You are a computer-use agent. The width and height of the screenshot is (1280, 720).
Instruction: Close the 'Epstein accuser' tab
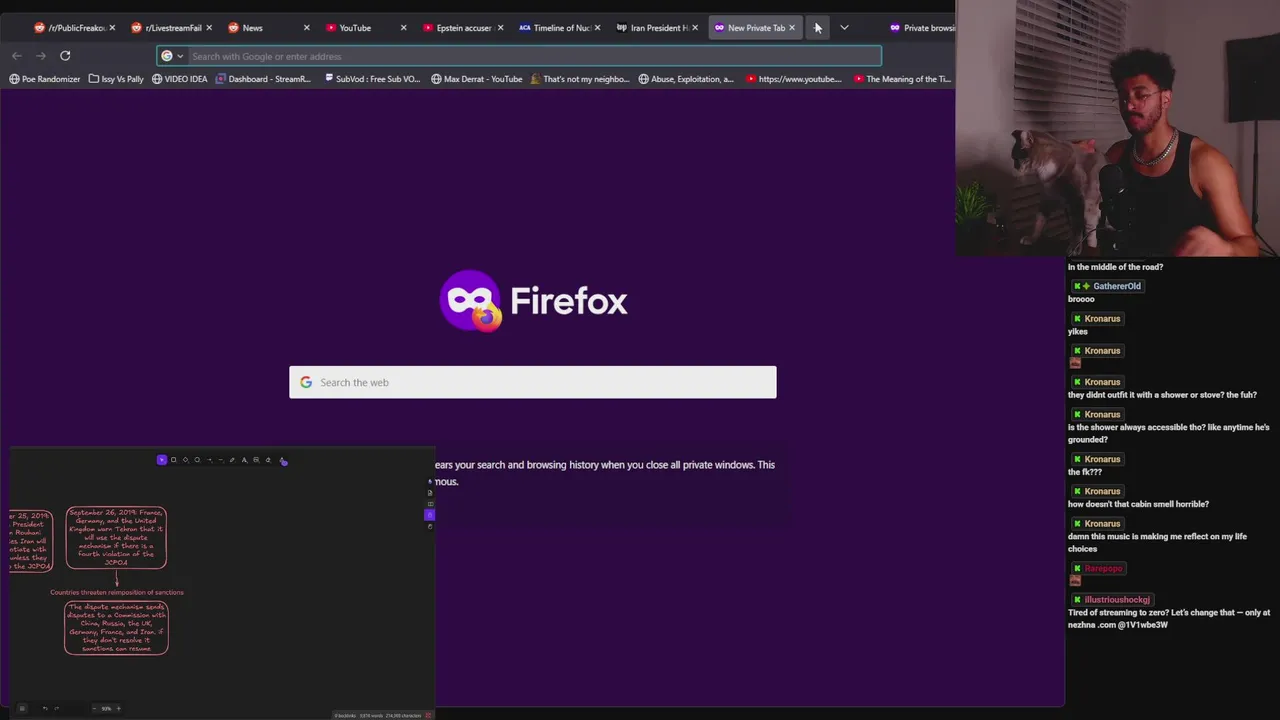point(500,28)
